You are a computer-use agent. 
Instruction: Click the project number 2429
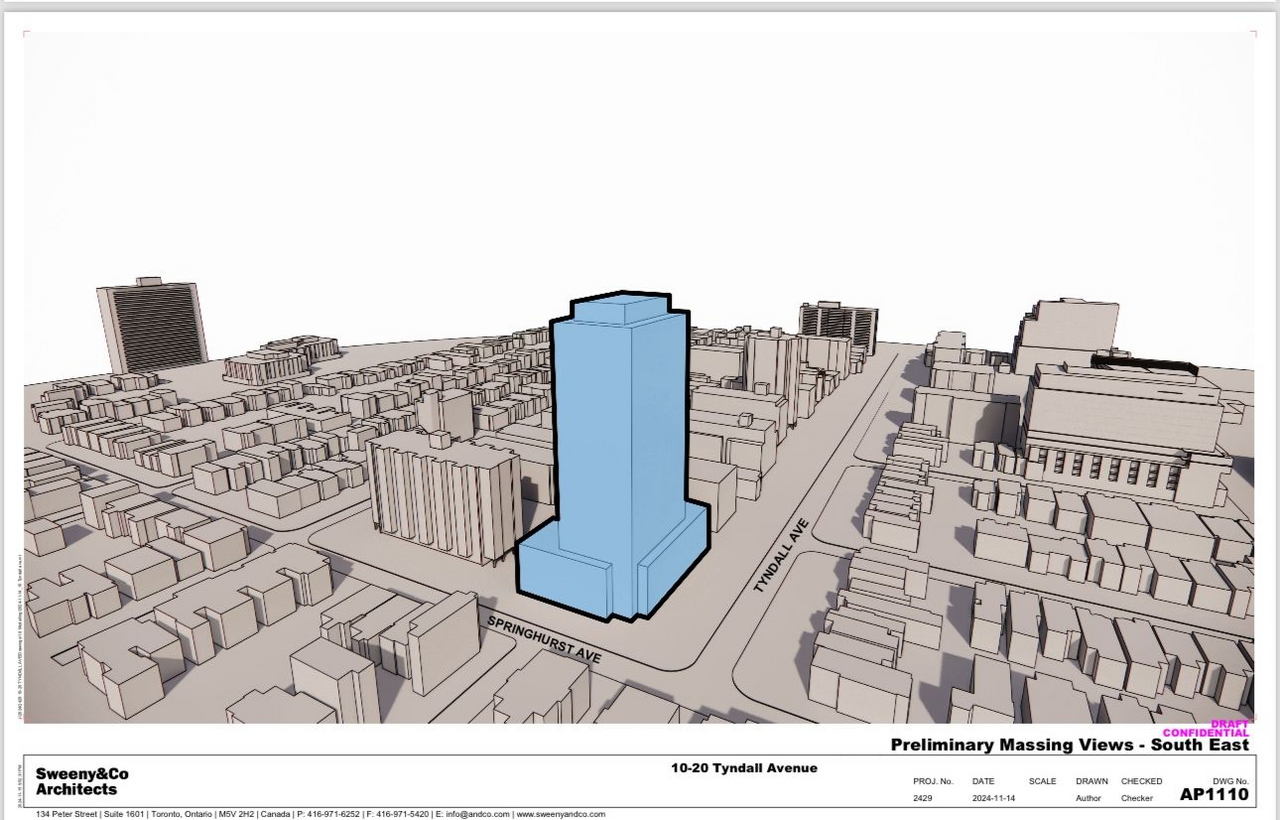923,798
